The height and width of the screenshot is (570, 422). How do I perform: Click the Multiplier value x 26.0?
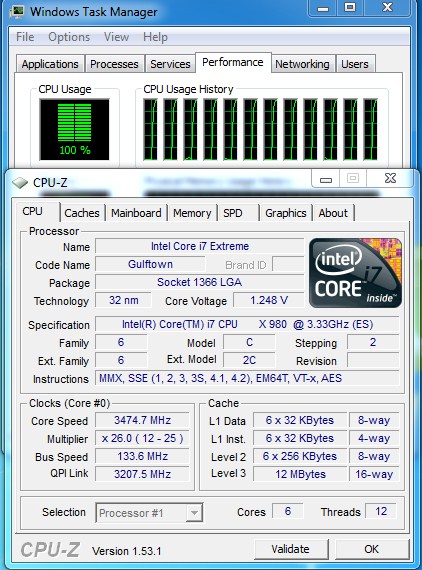pyautogui.click(x=142, y=438)
